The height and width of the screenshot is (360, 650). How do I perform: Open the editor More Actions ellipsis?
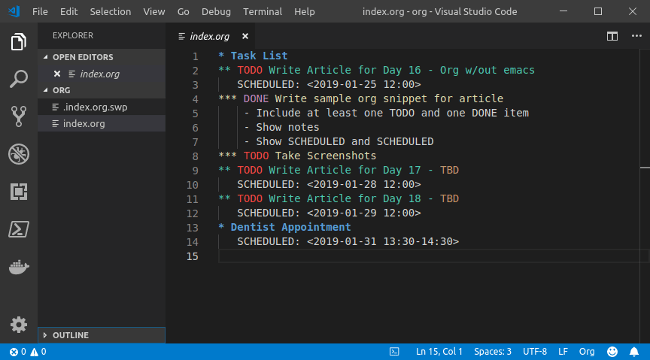[637, 36]
